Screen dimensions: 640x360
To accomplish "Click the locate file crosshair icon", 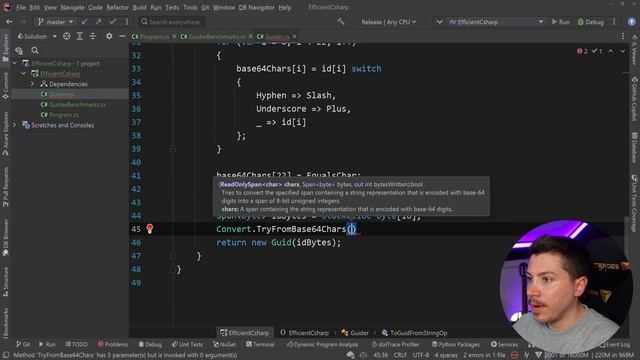I will click(x=67, y=36).
